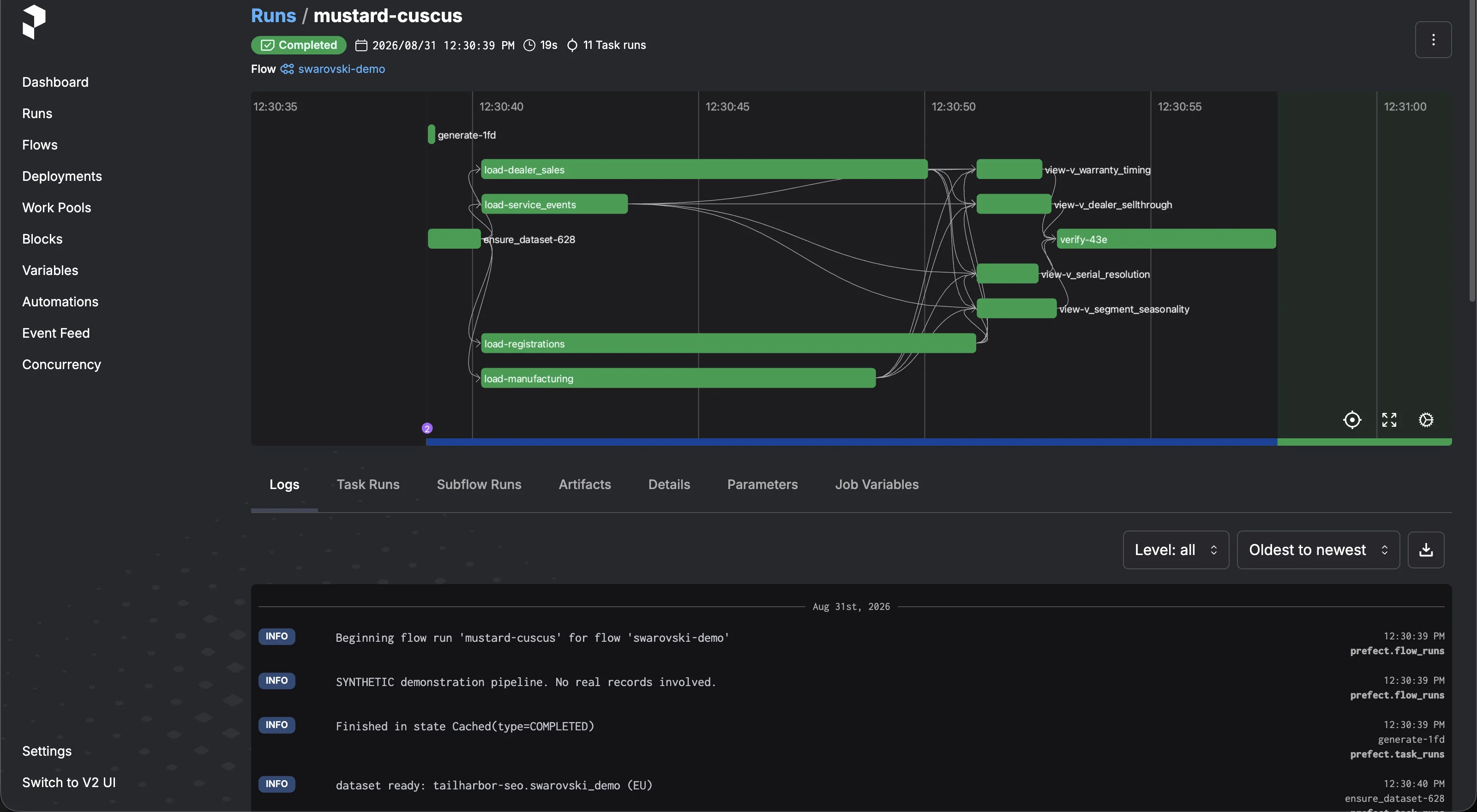Open Variables in the sidebar

pos(50,270)
